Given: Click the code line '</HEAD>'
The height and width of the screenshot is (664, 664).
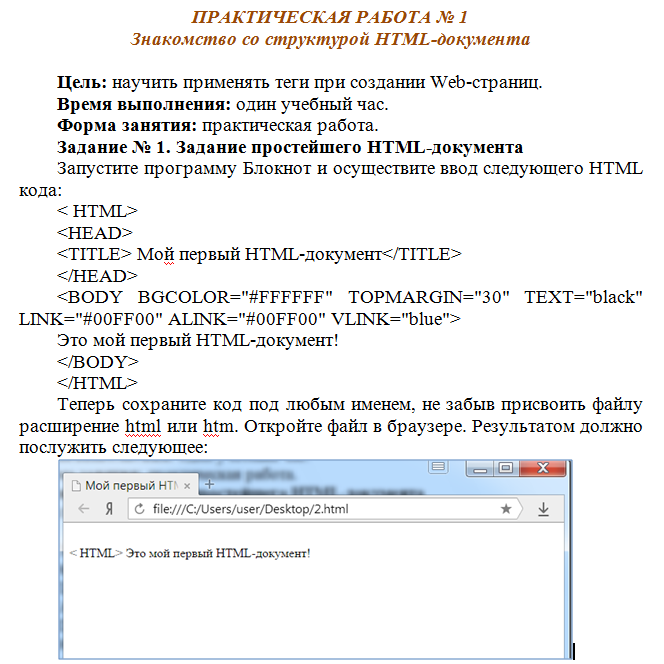Looking at the screenshot, I should [97, 276].
